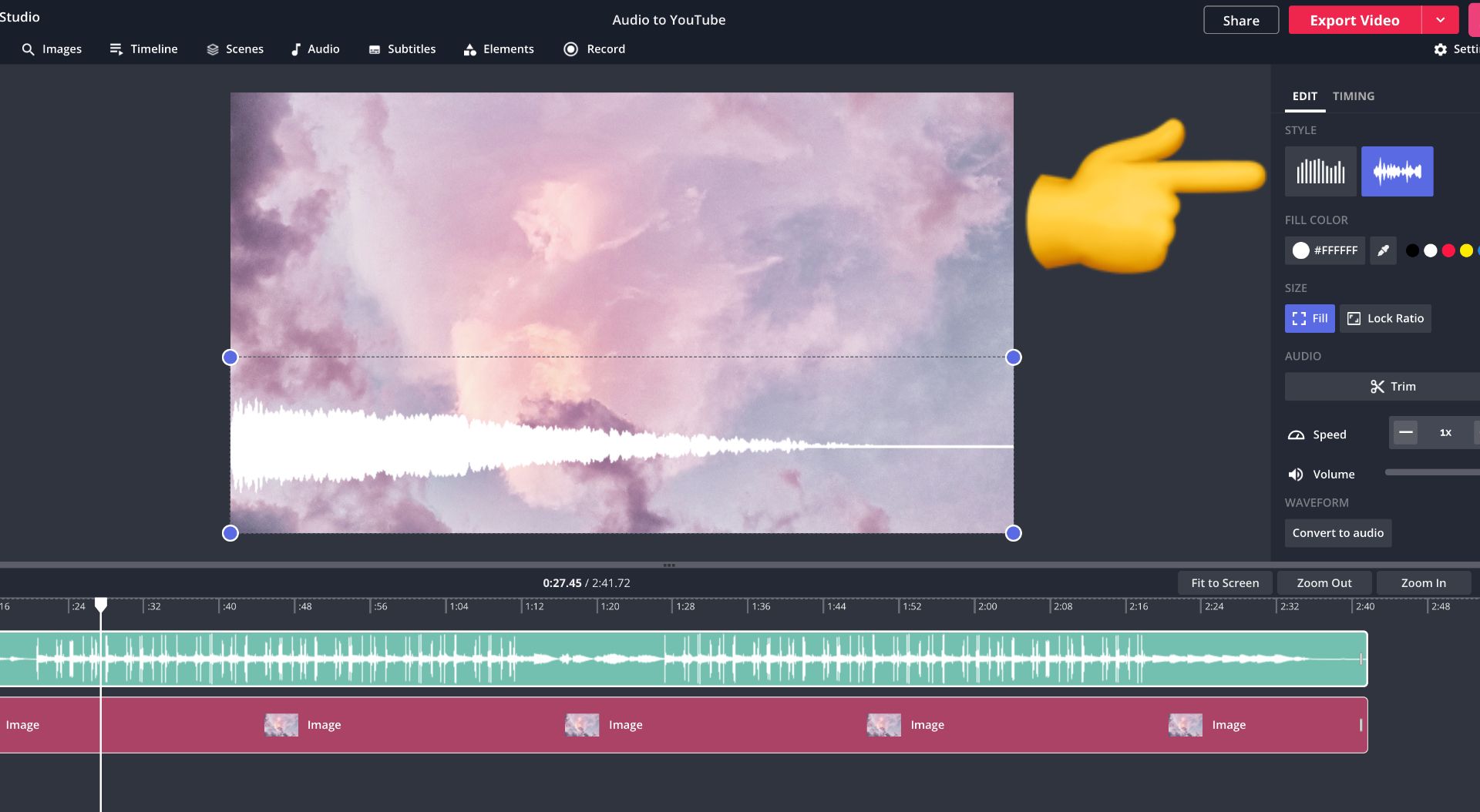
Task: Decrease speed with the minus button
Action: point(1405,433)
